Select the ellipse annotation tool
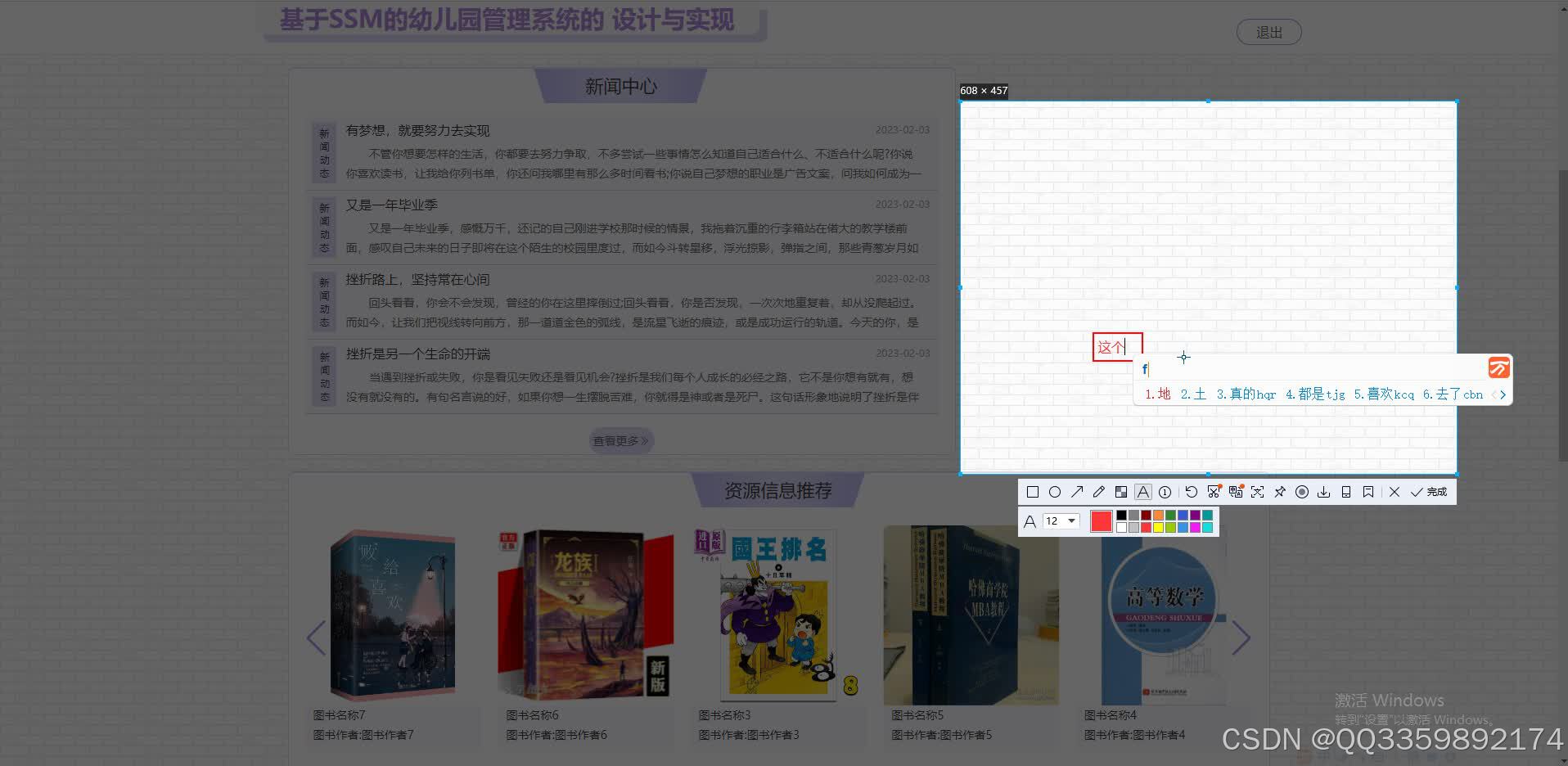The height and width of the screenshot is (766, 1568). pyautogui.click(x=1055, y=492)
